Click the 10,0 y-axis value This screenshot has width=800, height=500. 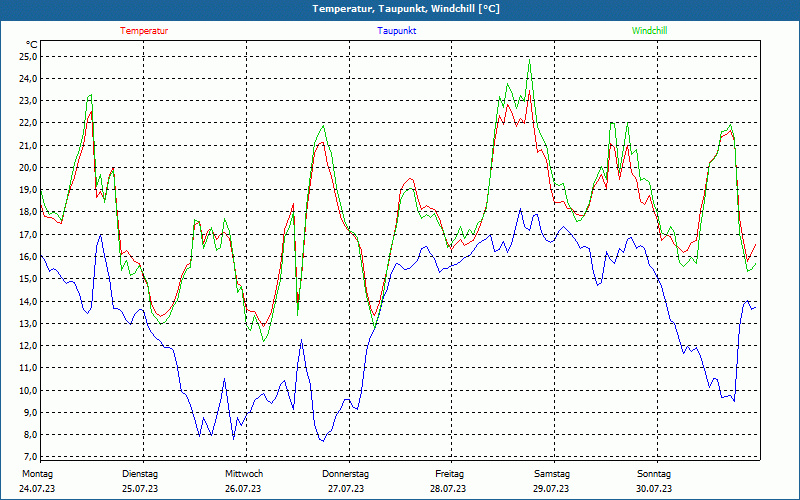pos(28,390)
